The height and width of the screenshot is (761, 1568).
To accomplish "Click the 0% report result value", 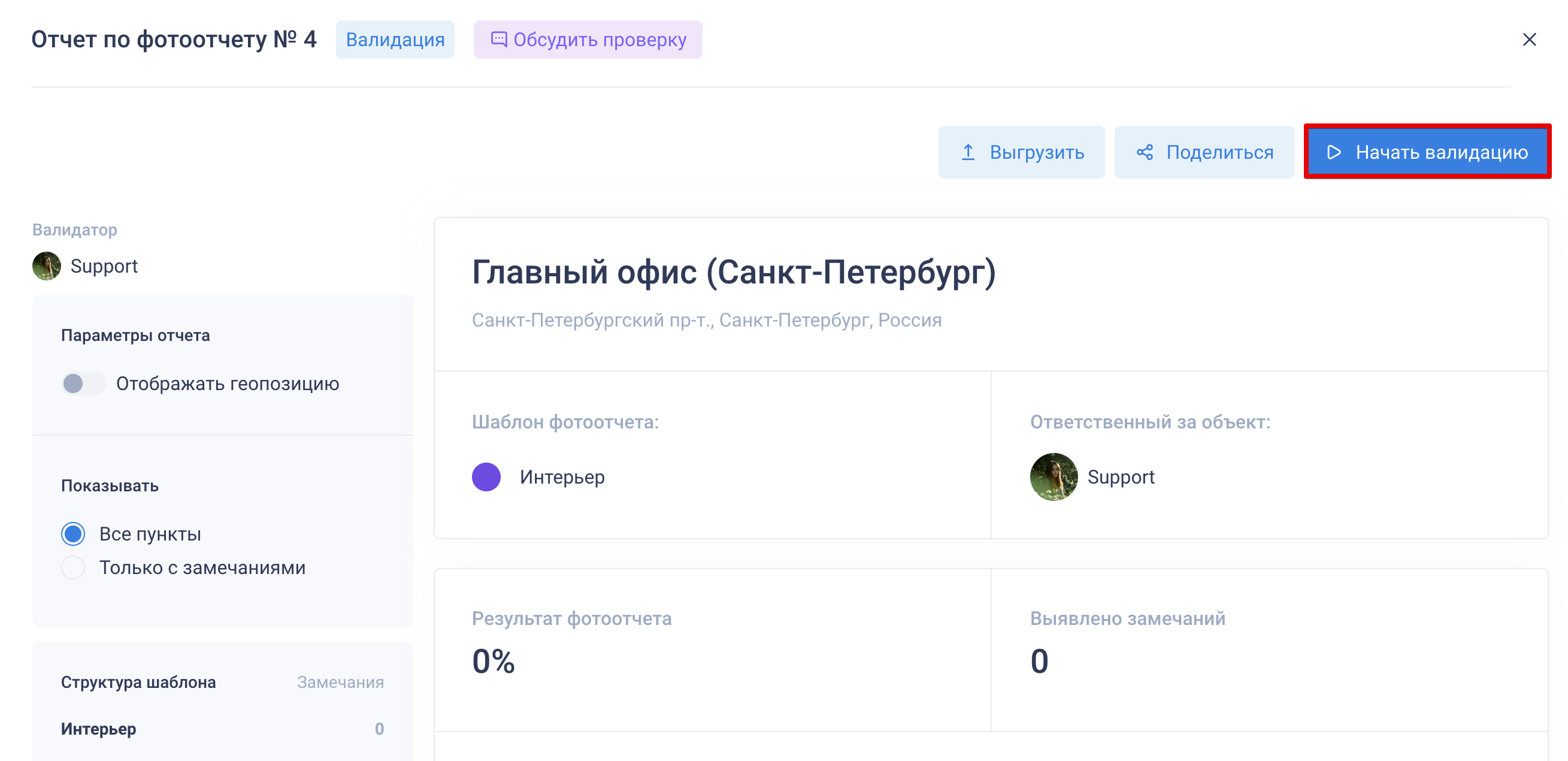I will [494, 661].
